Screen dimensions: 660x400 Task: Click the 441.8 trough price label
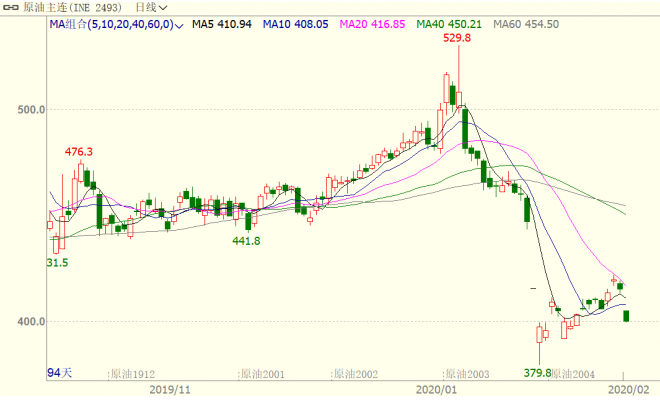[246, 241]
